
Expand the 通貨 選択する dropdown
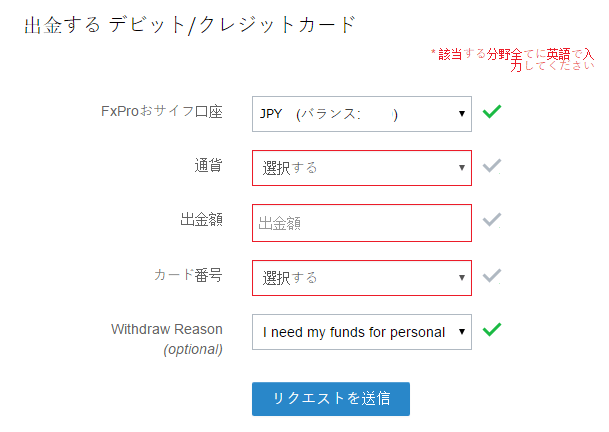(362, 168)
